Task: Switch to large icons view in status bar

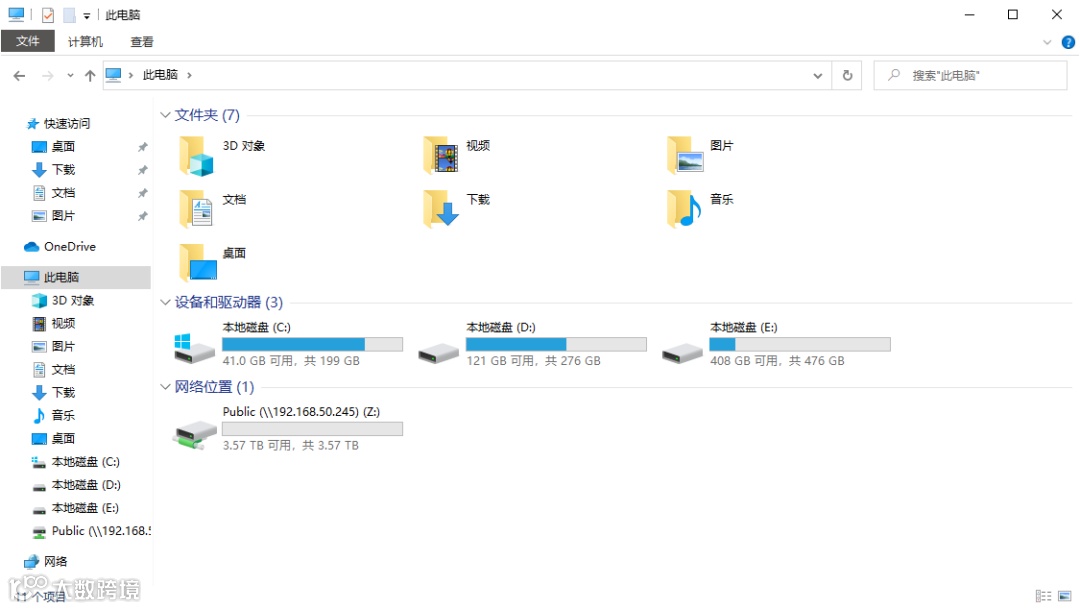Action: [1063, 595]
